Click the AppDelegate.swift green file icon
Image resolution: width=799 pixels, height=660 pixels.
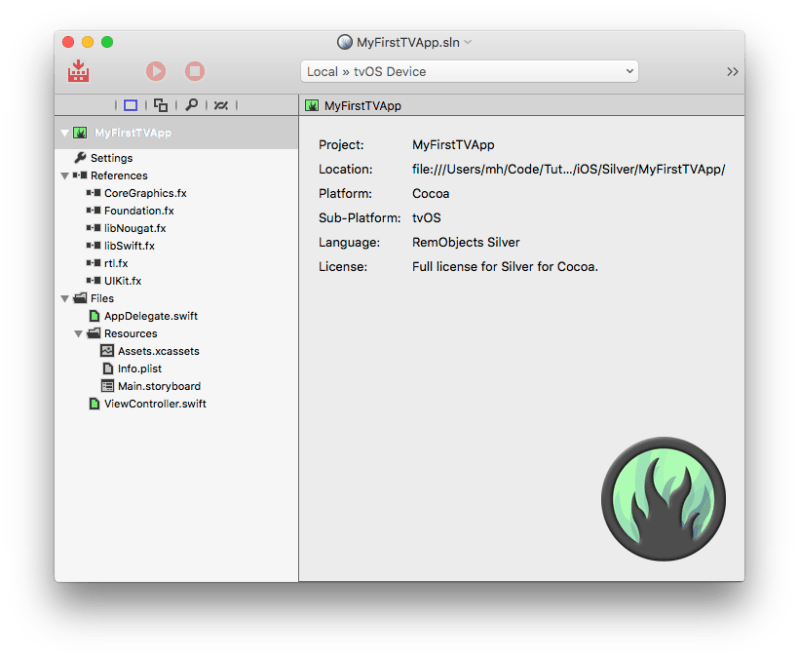tap(94, 316)
